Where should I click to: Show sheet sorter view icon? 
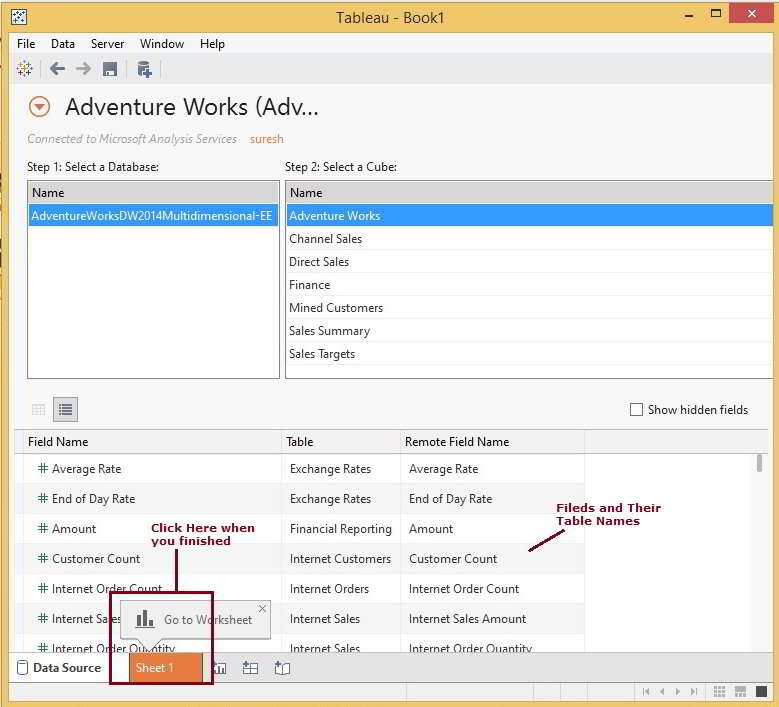pyautogui.click(x=719, y=691)
